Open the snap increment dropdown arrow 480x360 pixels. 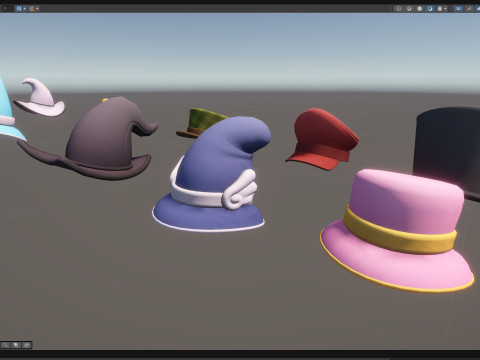pos(37,9)
